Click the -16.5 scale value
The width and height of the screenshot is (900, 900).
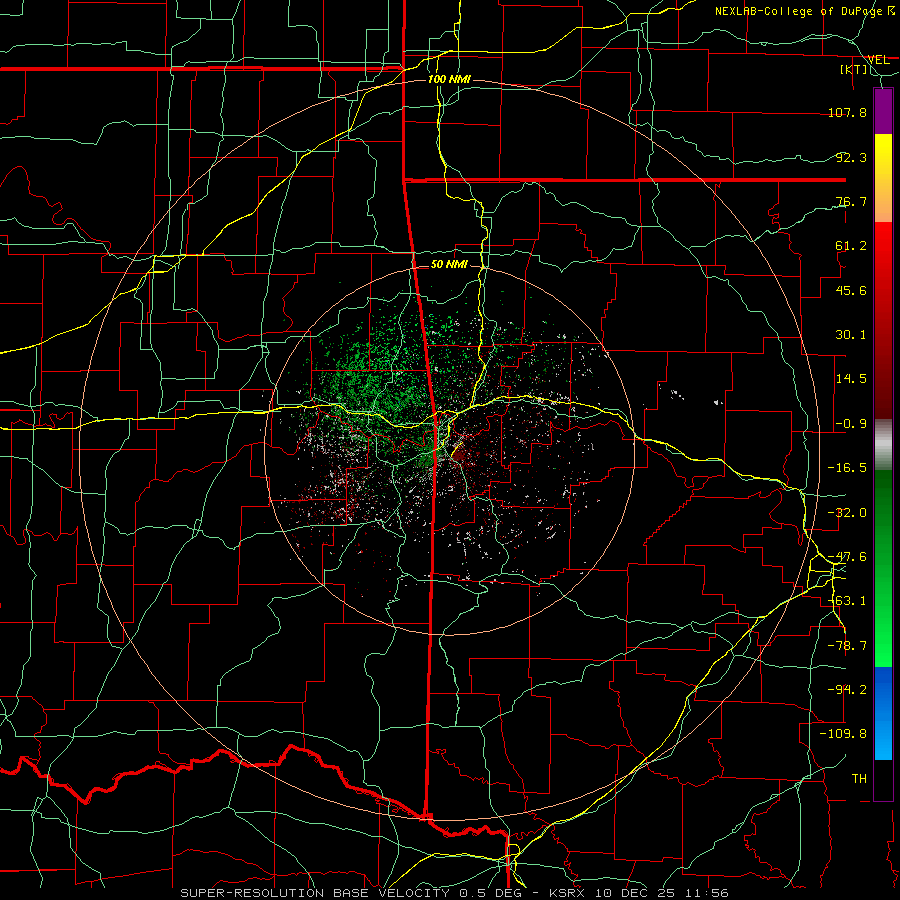tap(847, 468)
